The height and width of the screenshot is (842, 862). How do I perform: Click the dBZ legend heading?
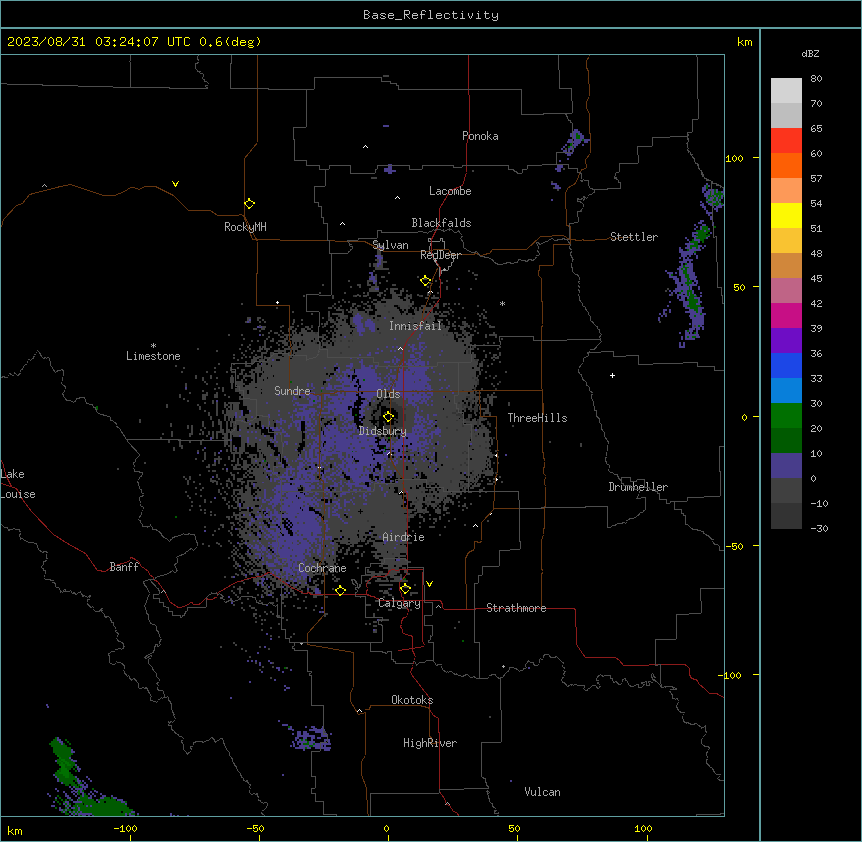(810, 53)
